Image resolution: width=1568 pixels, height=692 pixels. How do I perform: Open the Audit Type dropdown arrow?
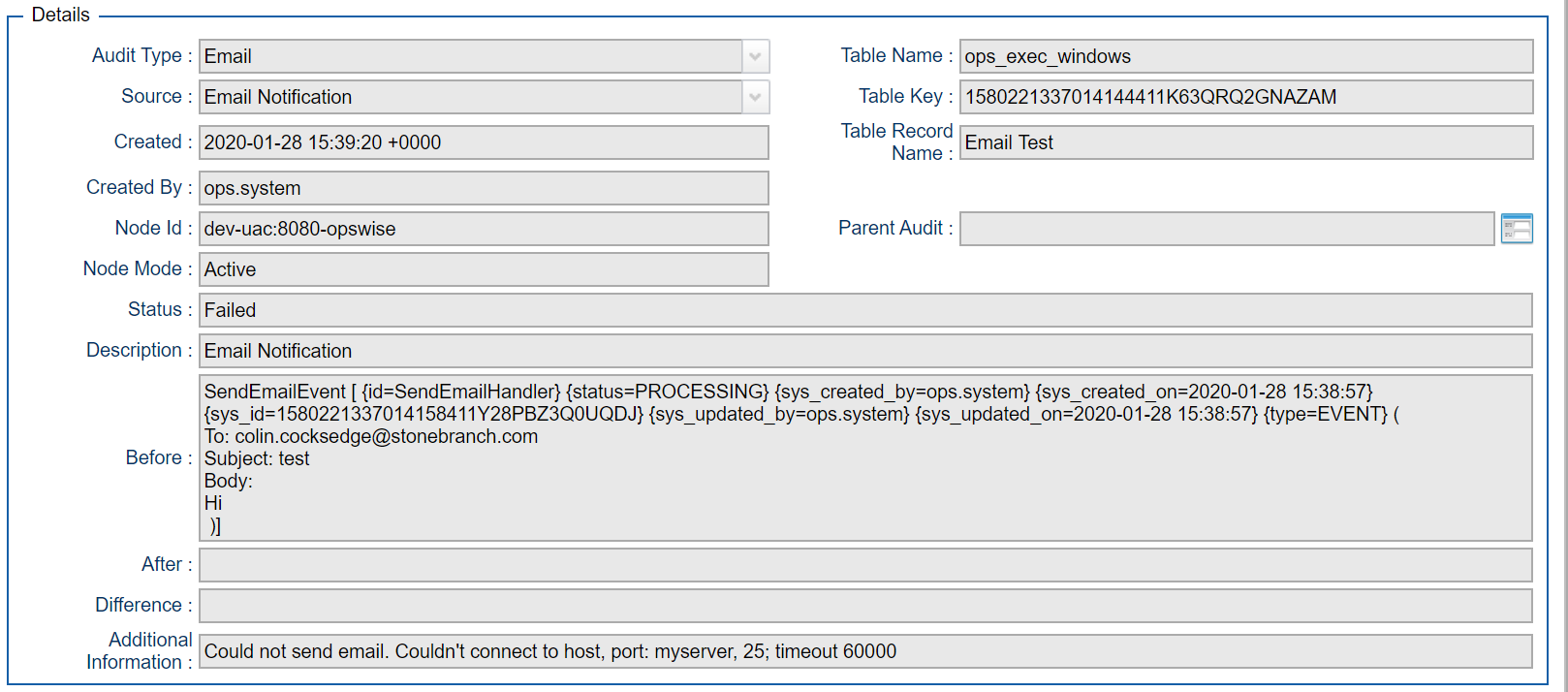click(755, 56)
